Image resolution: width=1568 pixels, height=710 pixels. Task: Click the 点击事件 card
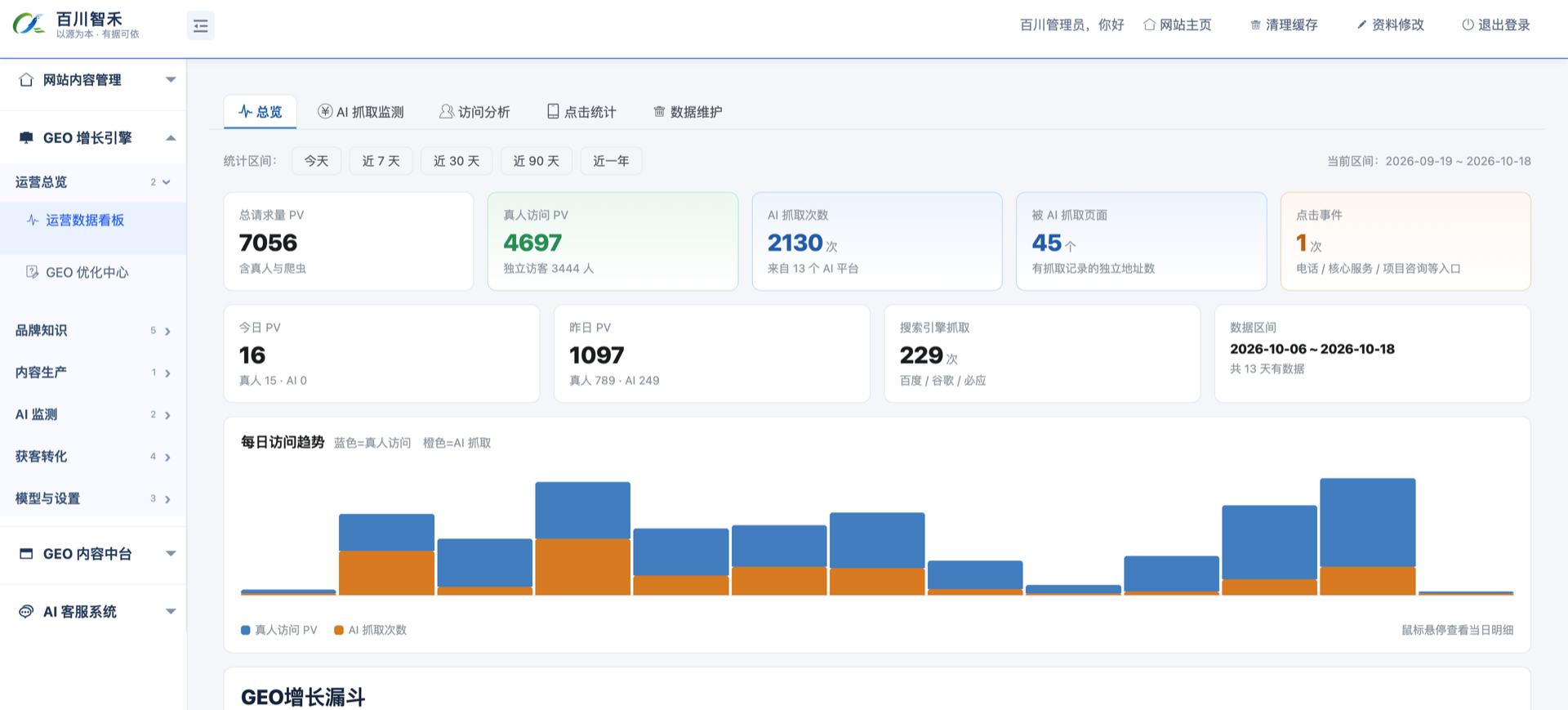(x=1405, y=241)
